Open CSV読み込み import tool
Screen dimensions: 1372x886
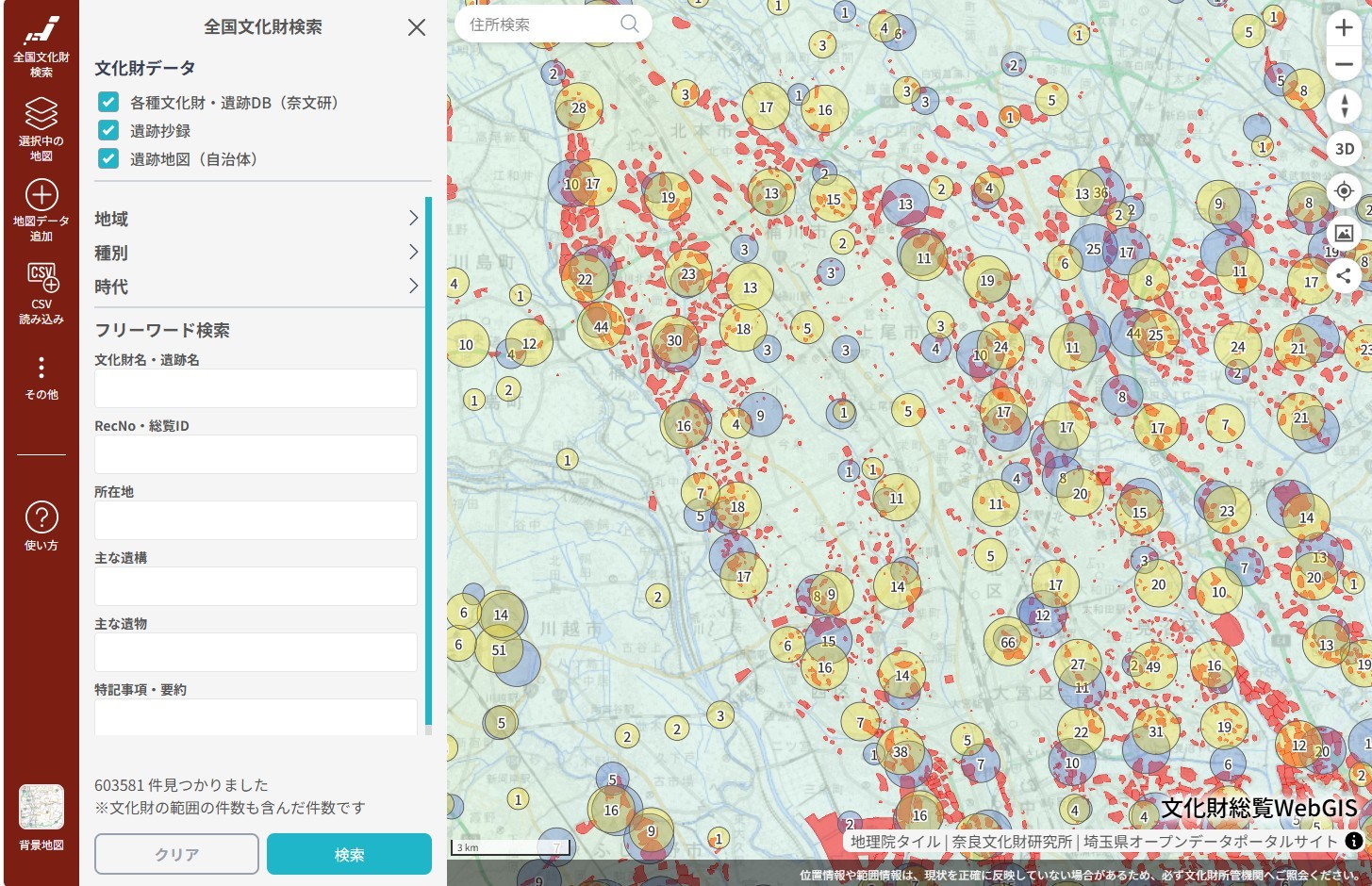pyautogui.click(x=41, y=293)
